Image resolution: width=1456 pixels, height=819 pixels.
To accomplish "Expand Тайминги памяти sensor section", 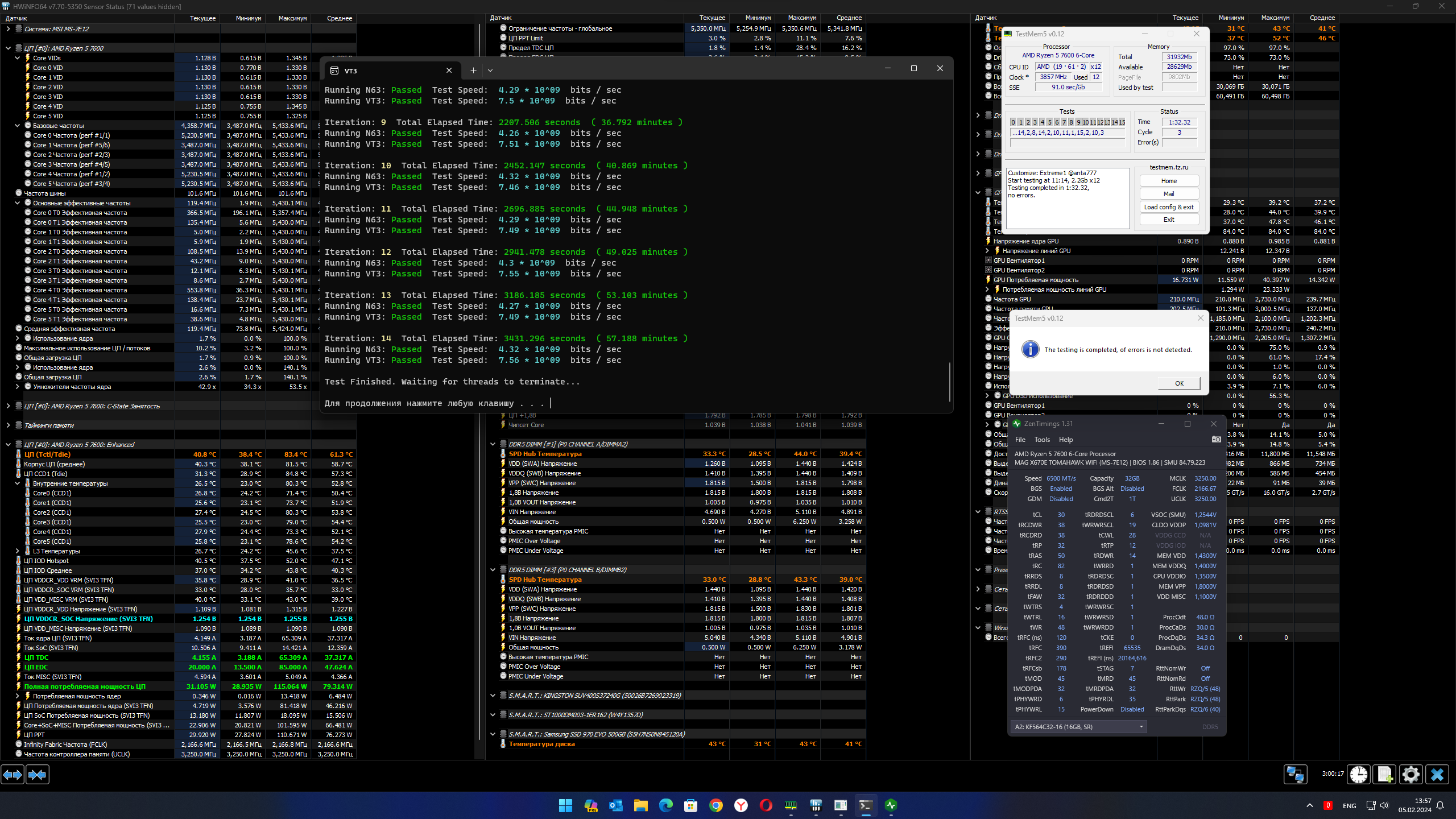I will pos(9,425).
